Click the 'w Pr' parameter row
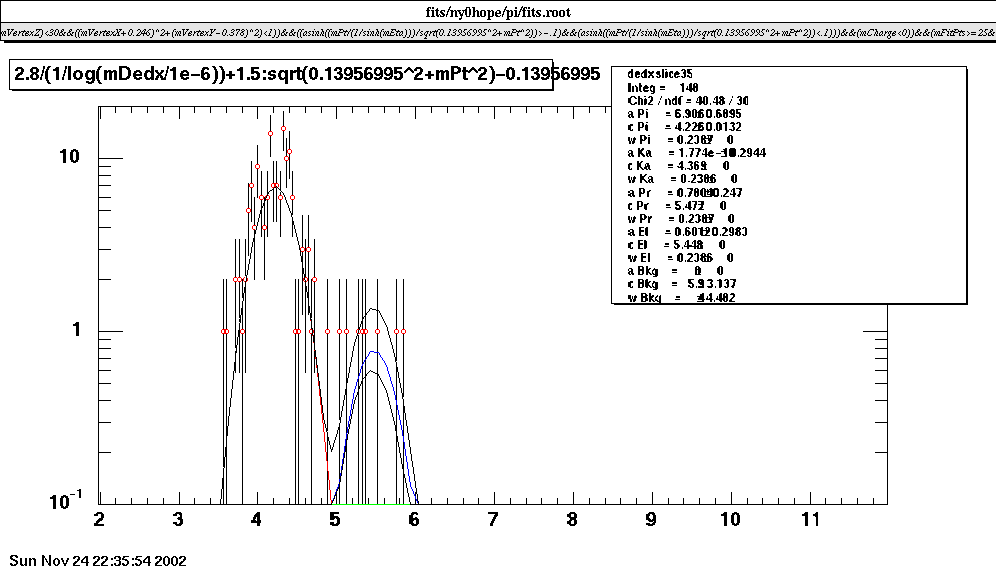 [x=680, y=218]
